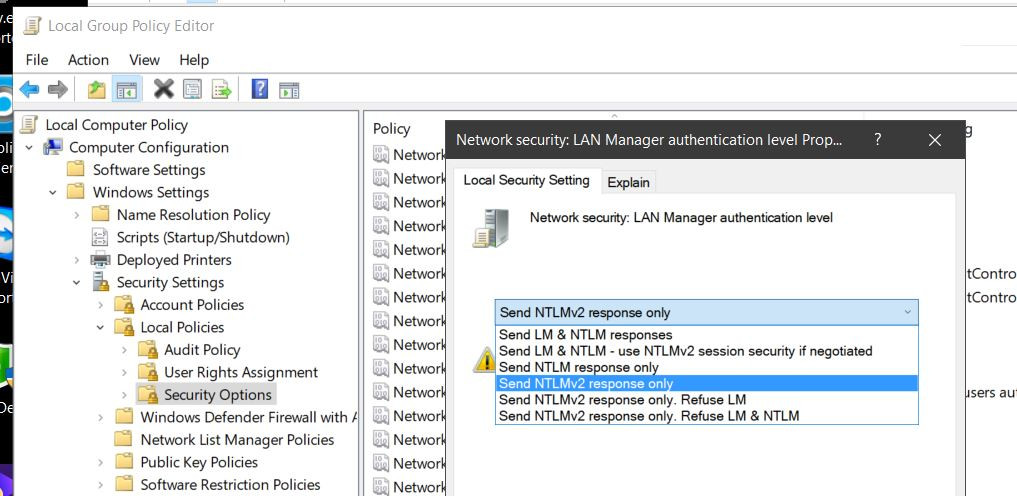The height and width of the screenshot is (496, 1017).
Task: Select Network List Manager Policies folder
Action: point(236,440)
